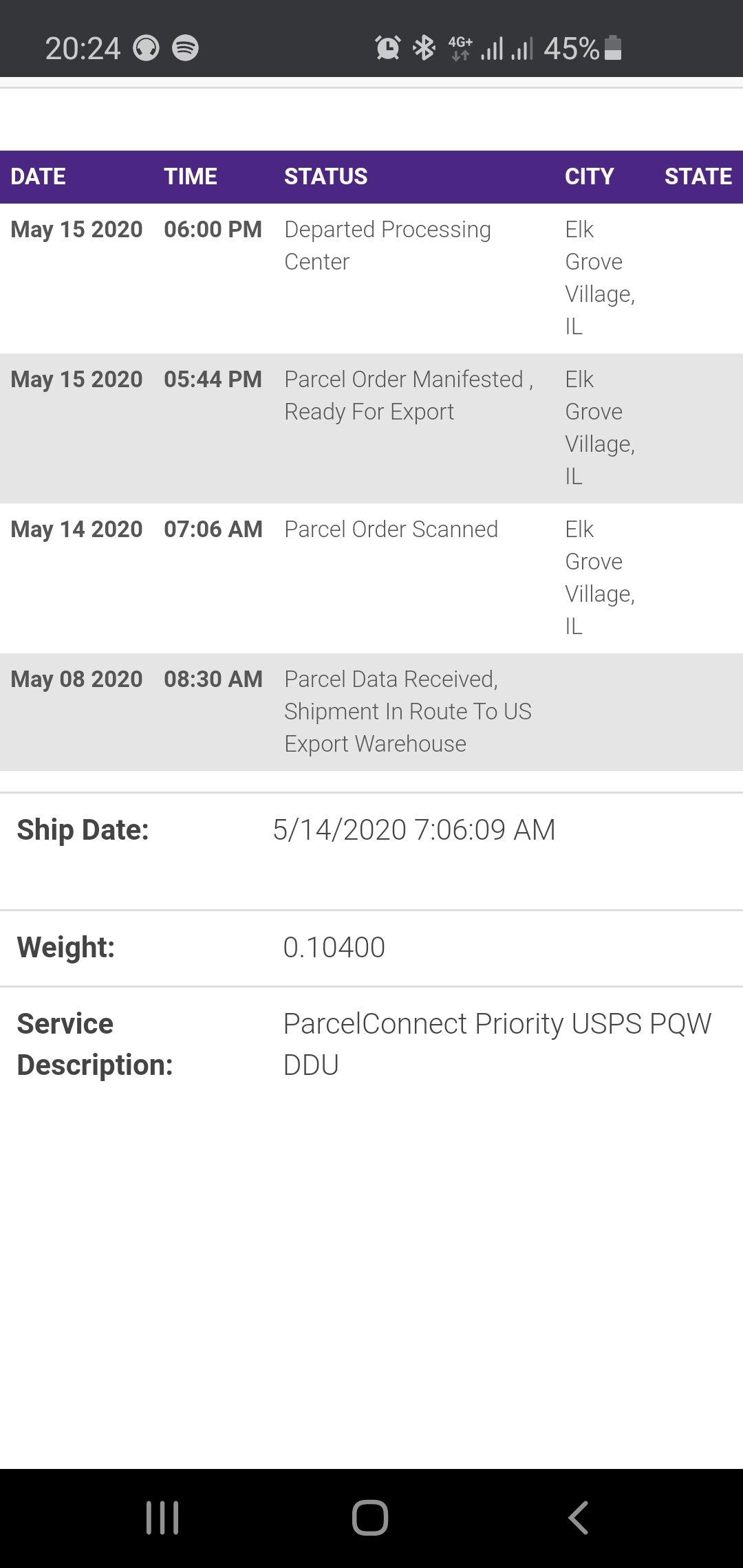Select the STATUS column header
Viewport: 743px width, 1568px height.
(326, 177)
